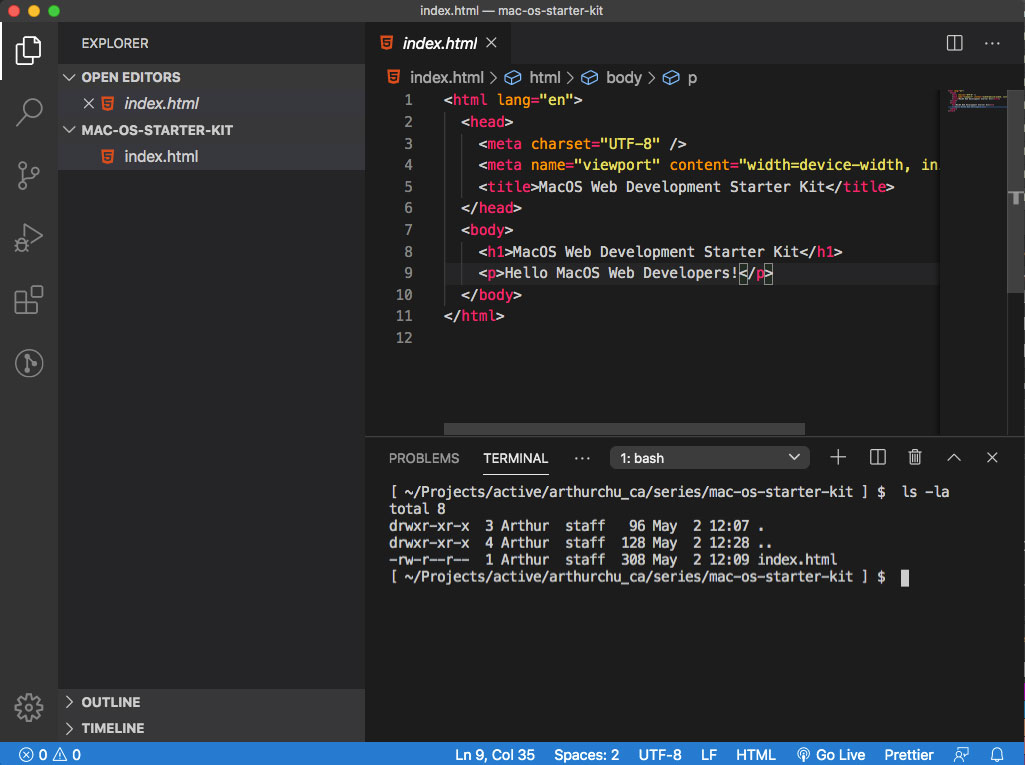The image size is (1025, 765).
Task: Click Ln 9, Col 35 to go to line
Action: (494, 755)
